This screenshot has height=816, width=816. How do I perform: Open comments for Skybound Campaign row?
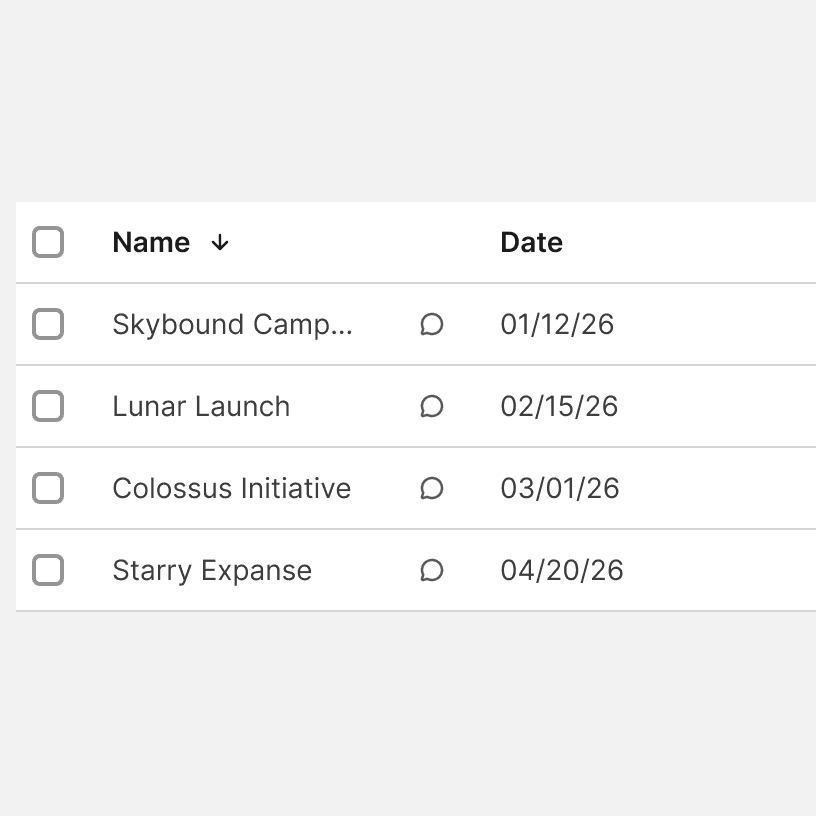tap(432, 325)
